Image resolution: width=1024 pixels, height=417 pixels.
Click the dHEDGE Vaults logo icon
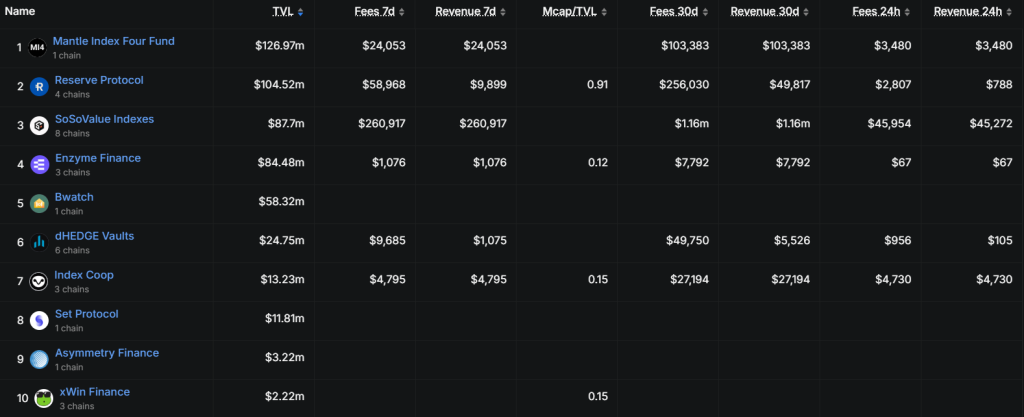[38, 242]
